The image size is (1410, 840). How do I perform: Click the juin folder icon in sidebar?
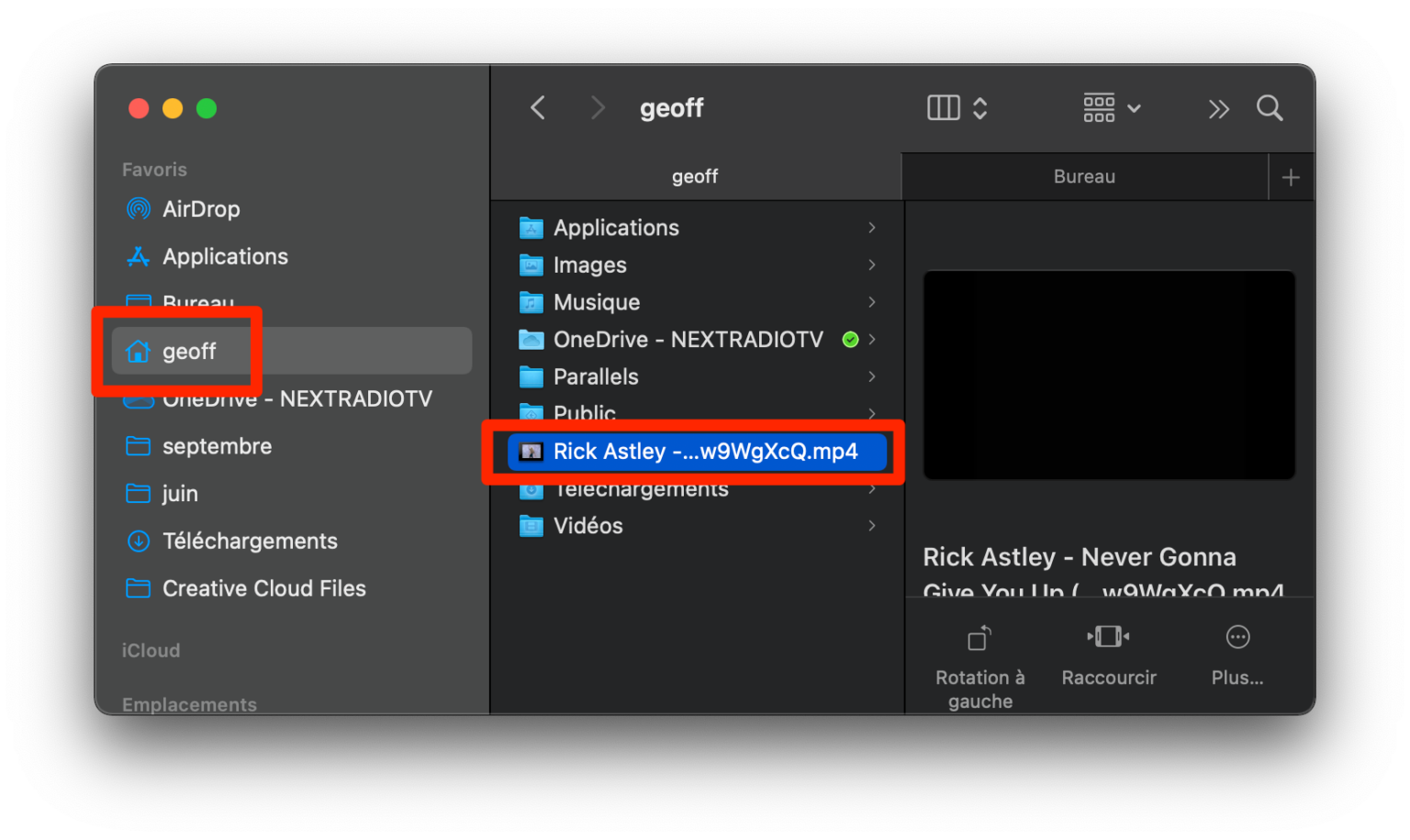[x=139, y=494]
